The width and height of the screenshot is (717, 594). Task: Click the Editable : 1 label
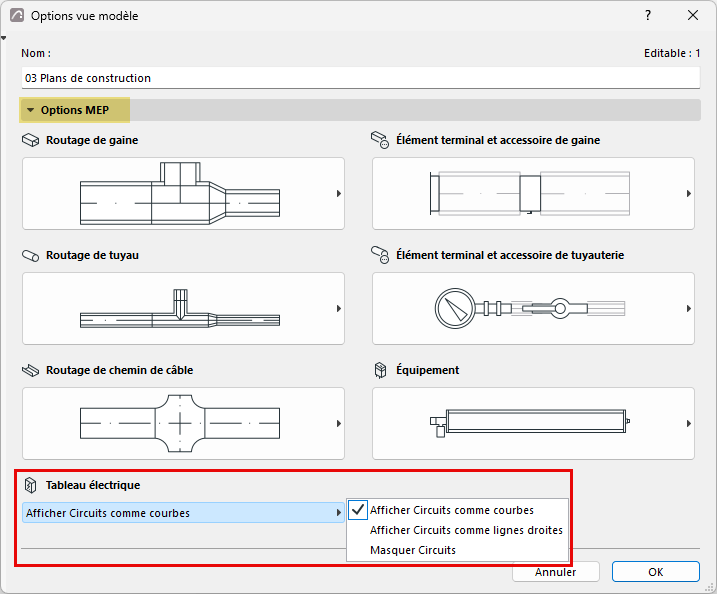point(672,54)
